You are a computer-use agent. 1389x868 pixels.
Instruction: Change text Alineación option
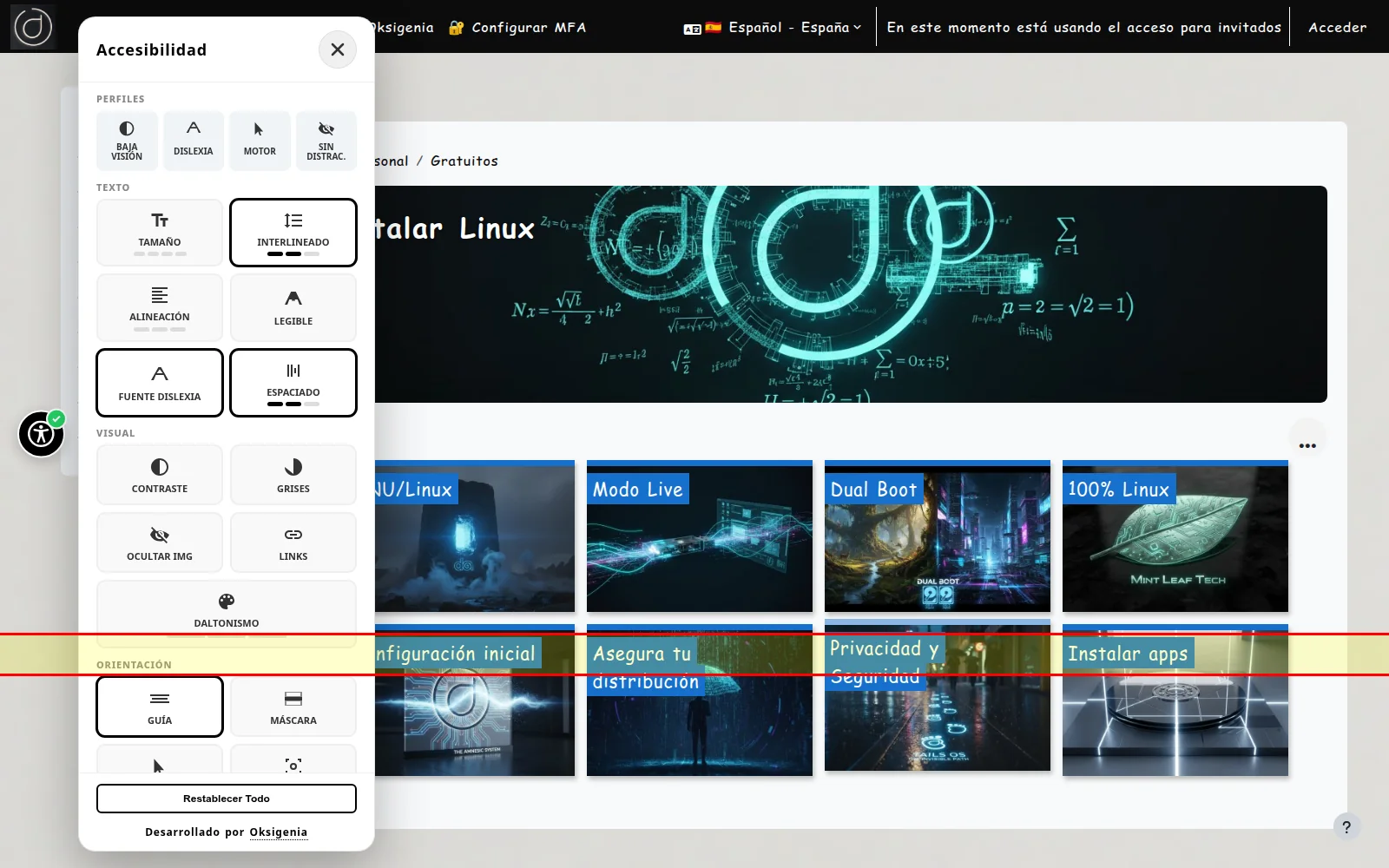[x=160, y=307]
